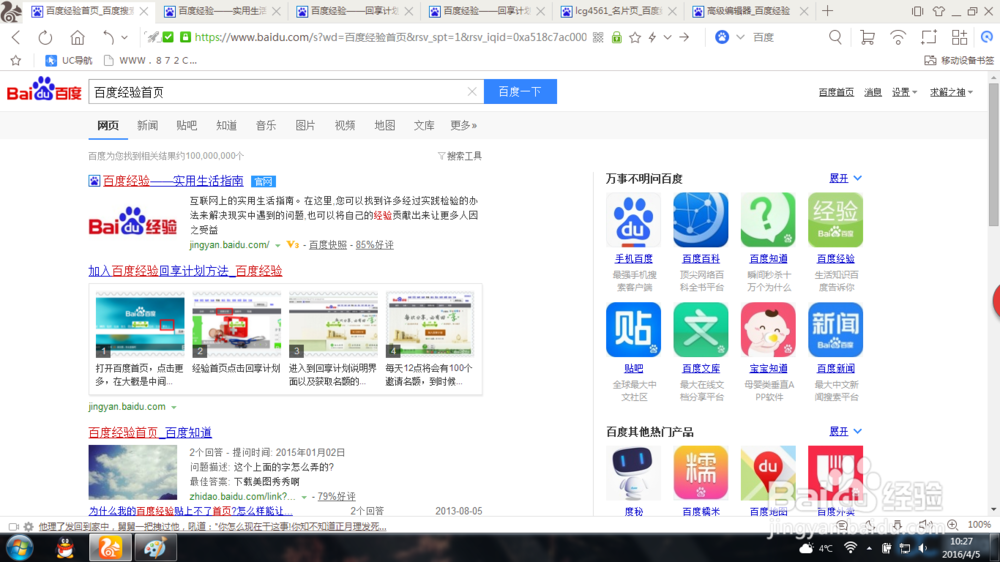
Task: Open the 百度糯米 app icon
Action: coord(701,473)
